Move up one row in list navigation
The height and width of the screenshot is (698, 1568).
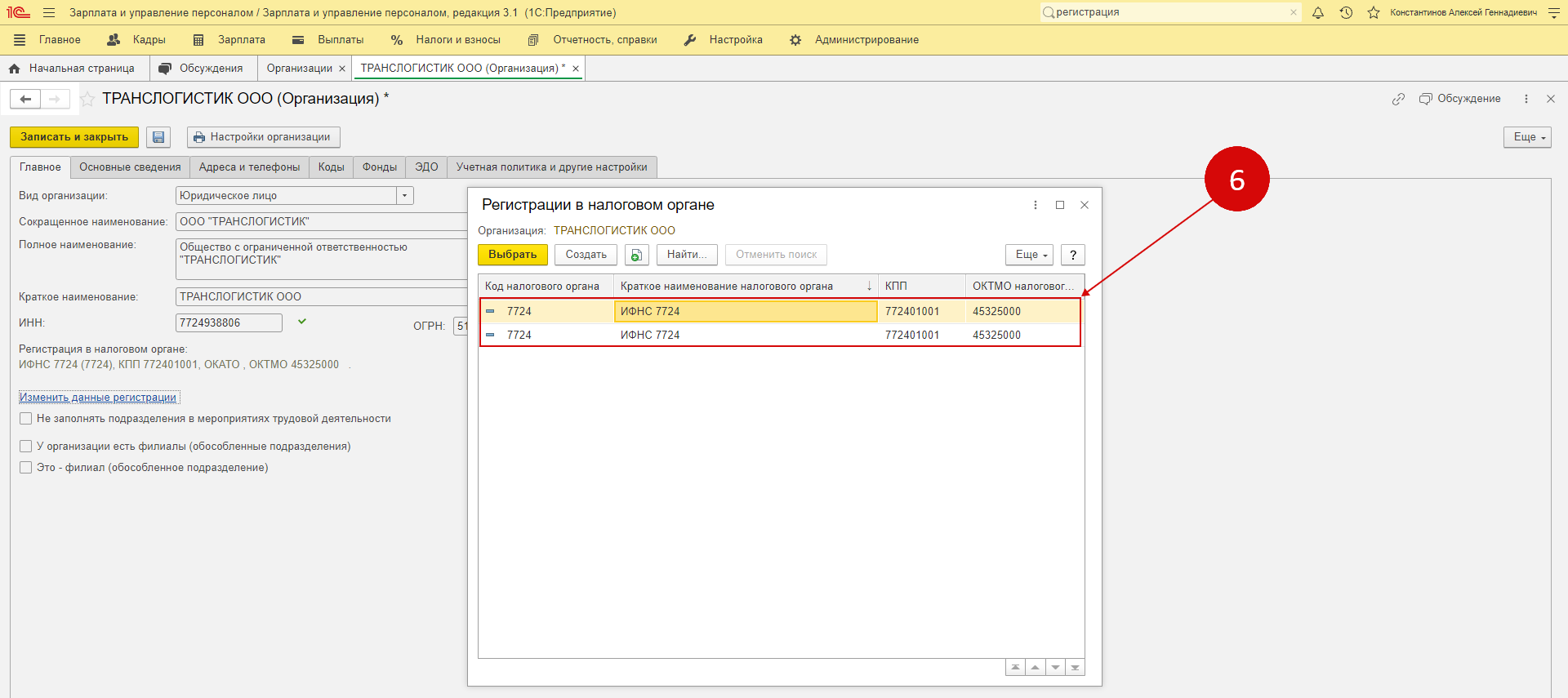(x=1035, y=667)
